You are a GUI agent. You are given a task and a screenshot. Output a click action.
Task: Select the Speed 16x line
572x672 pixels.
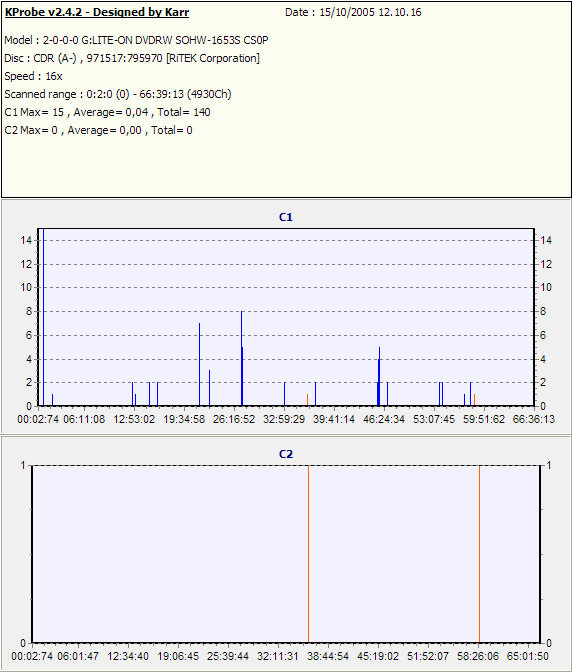(33, 76)
